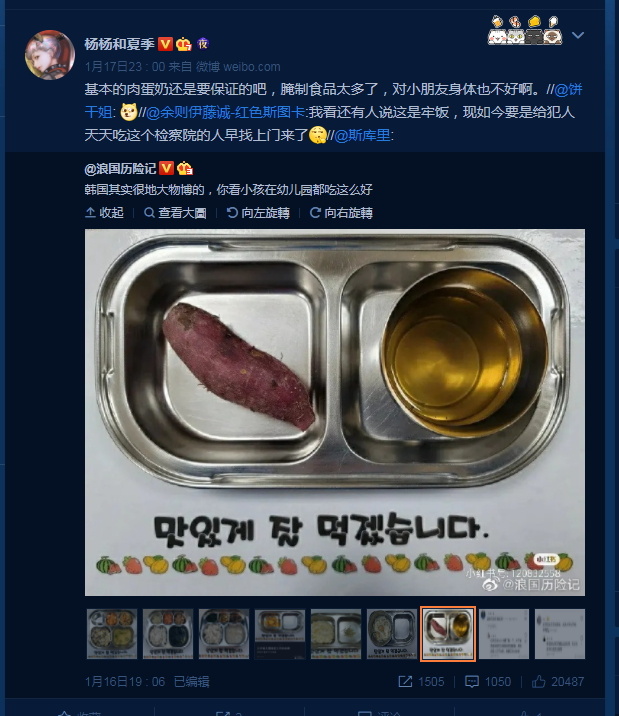
Task: Collapse the image with 收起
Action: pos(105,213)
